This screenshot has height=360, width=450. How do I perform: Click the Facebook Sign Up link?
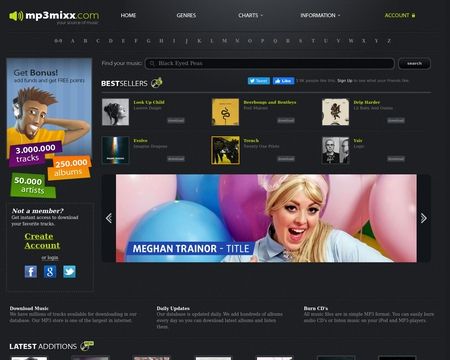[345, 81]
